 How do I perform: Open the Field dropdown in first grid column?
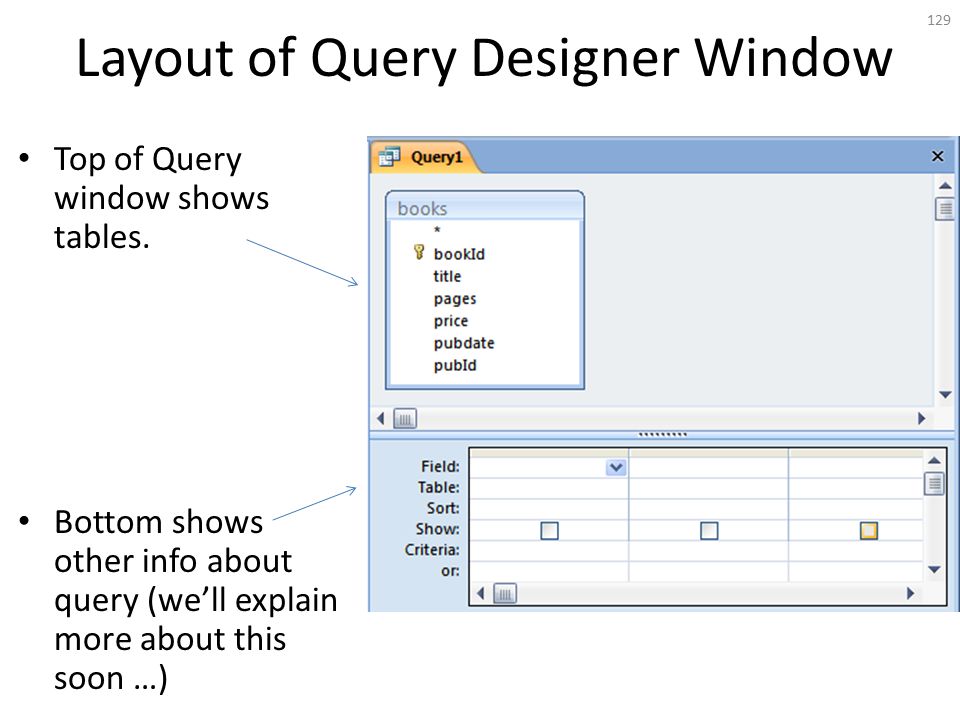[x=617, y=468]
